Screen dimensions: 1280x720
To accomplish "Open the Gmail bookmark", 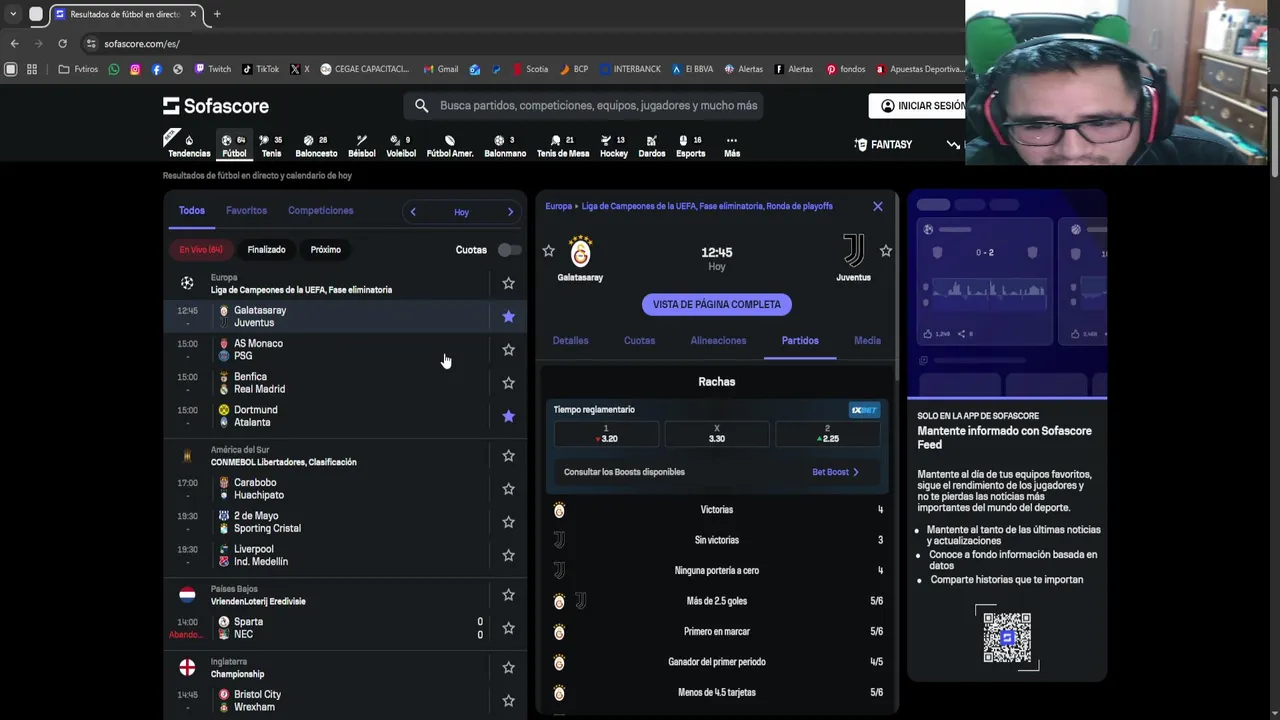I will tap(441, 69).
